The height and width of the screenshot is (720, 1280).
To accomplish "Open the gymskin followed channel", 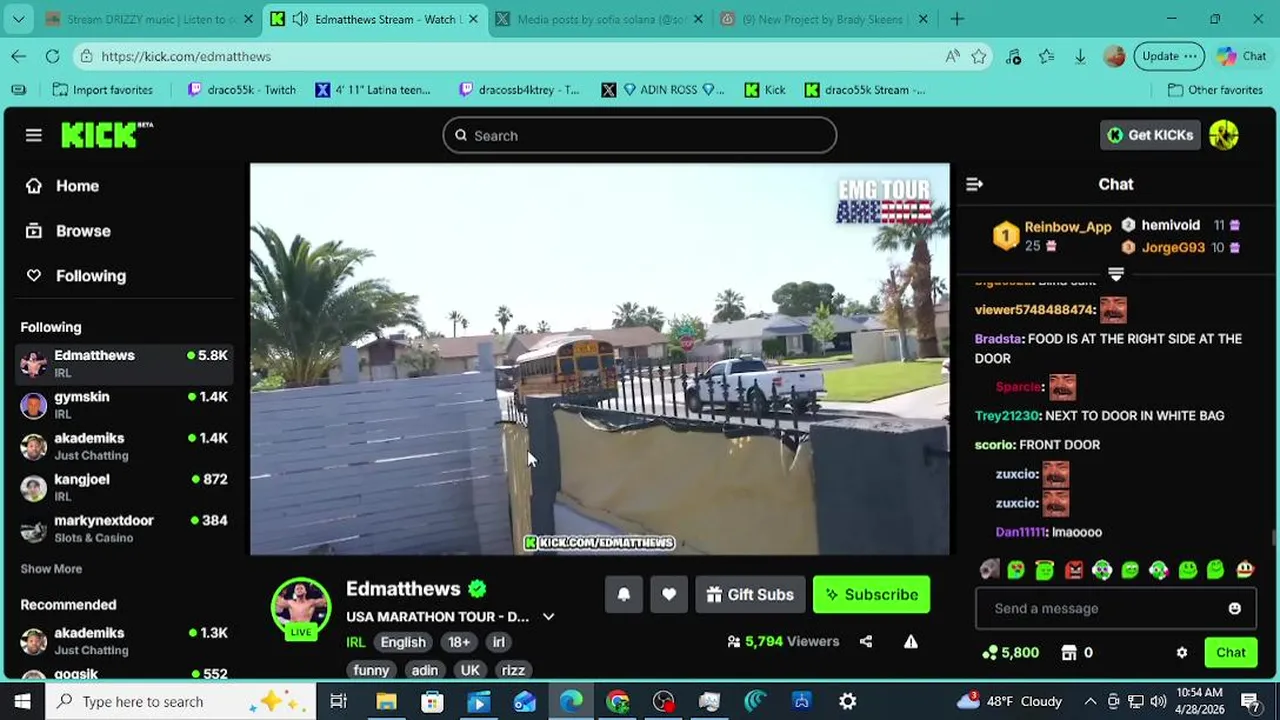I will click(x=125, y=405).
